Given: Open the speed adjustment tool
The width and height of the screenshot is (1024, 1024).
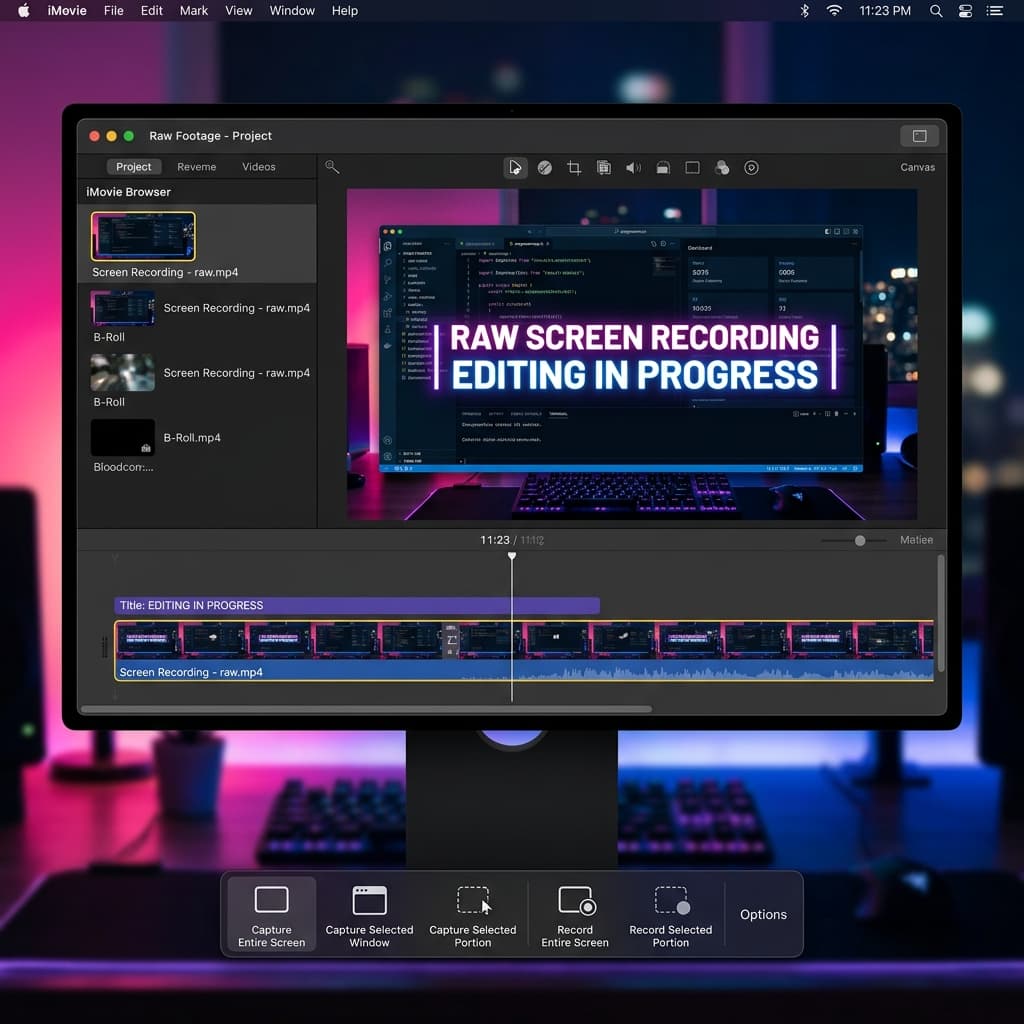Looking at the screenshot, I should [x=544, y=167].
